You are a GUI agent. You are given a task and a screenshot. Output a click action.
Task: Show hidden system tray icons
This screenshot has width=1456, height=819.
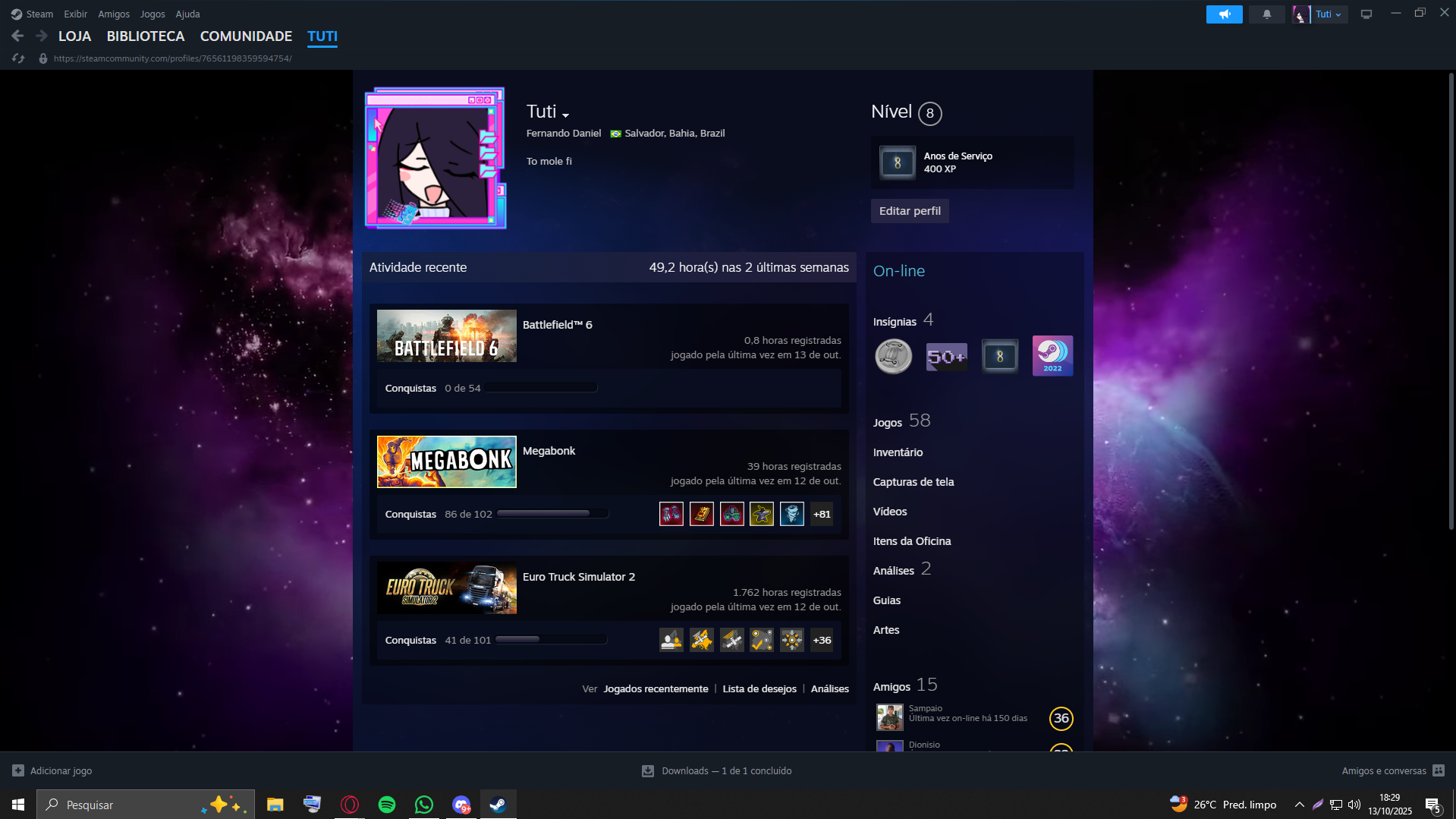(1299, 805)
